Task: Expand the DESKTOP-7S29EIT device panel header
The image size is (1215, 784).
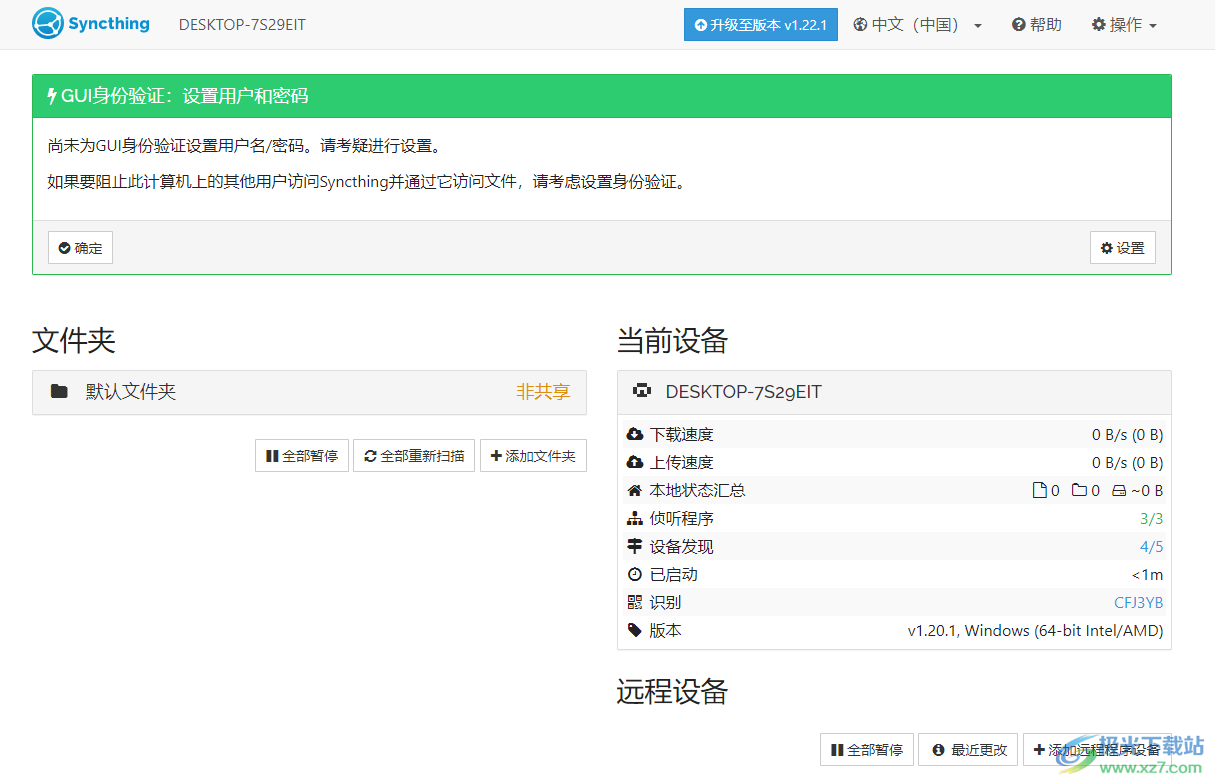Action: [x=894, y=392]
